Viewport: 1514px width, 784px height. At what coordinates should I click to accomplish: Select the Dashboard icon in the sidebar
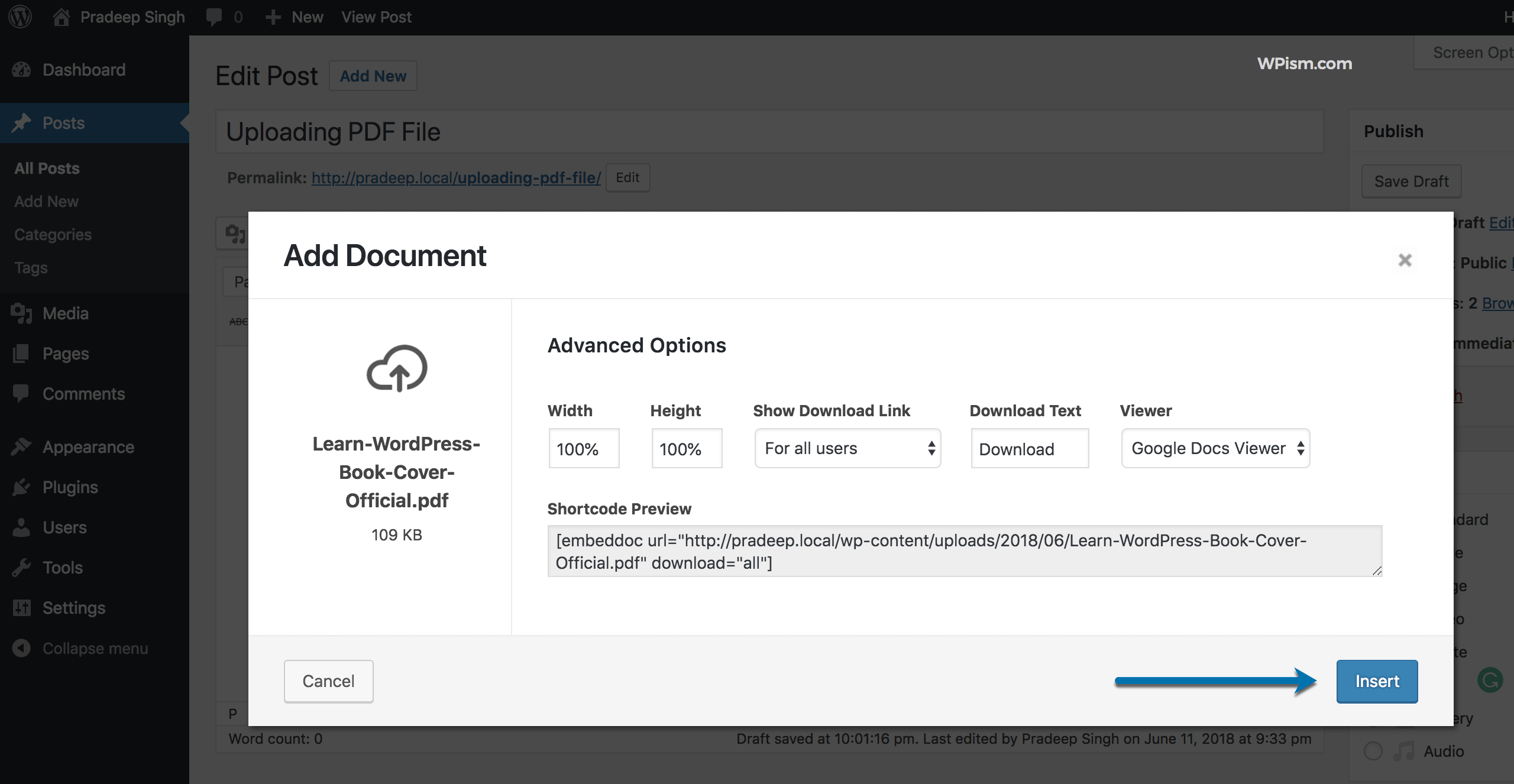tap(22, 69)
